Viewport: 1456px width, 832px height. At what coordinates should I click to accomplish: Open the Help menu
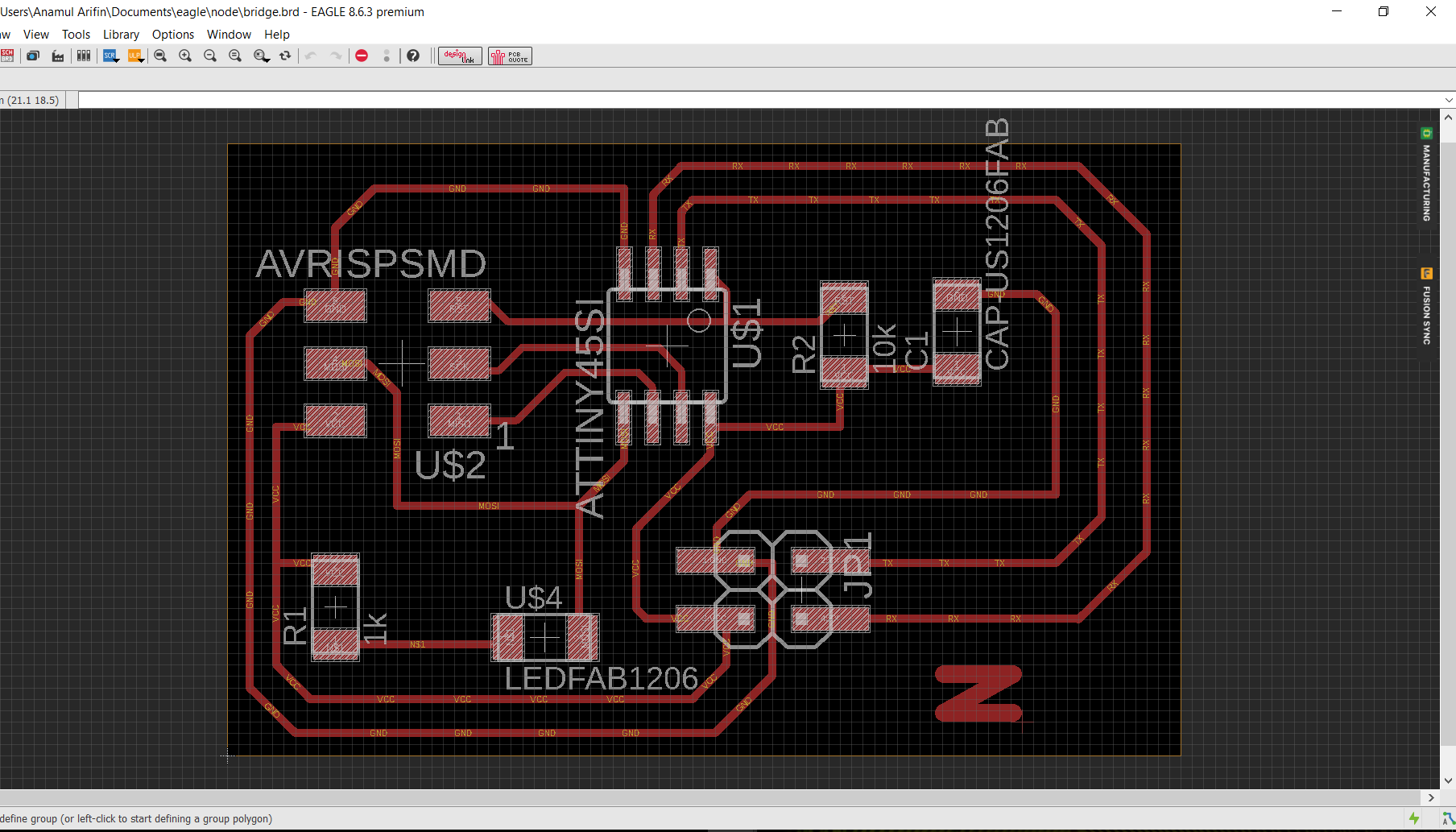(x=276, y=35)
